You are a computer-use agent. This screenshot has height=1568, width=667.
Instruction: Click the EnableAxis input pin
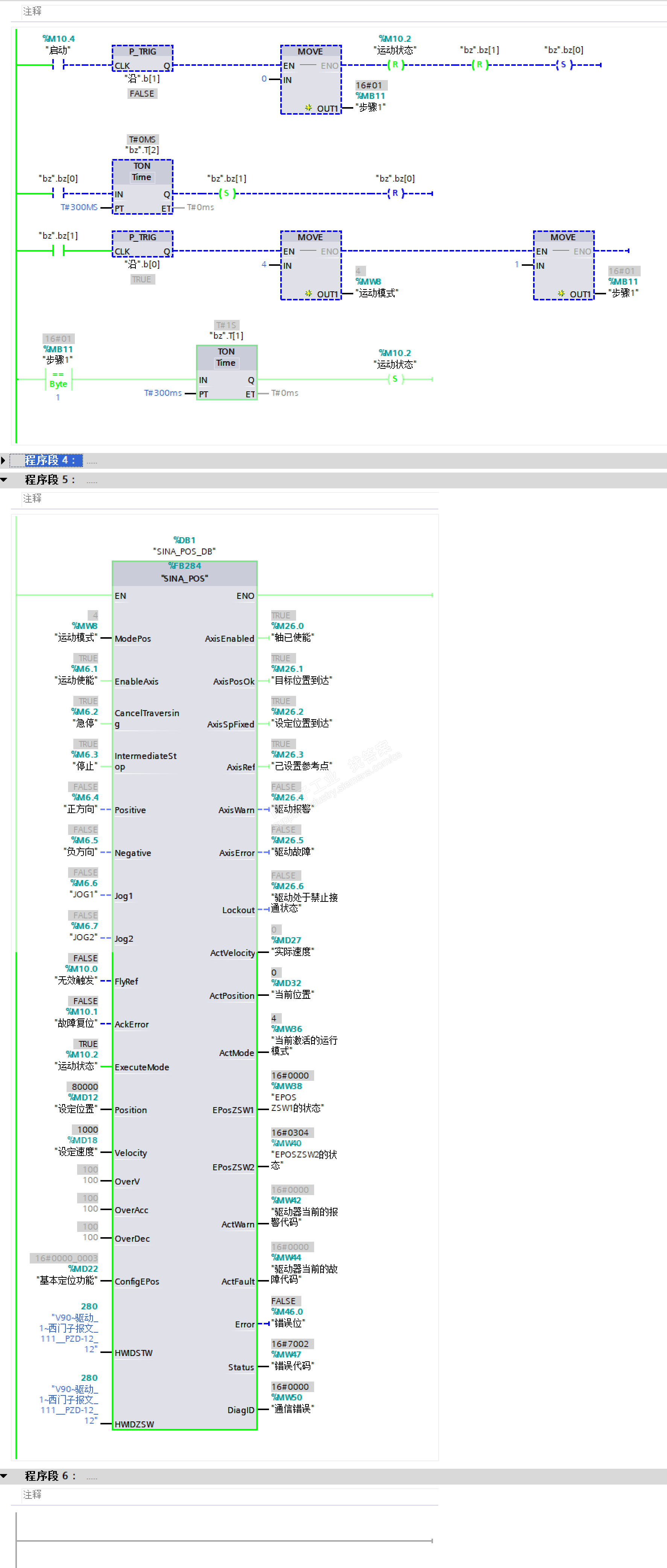pos(137,681)
